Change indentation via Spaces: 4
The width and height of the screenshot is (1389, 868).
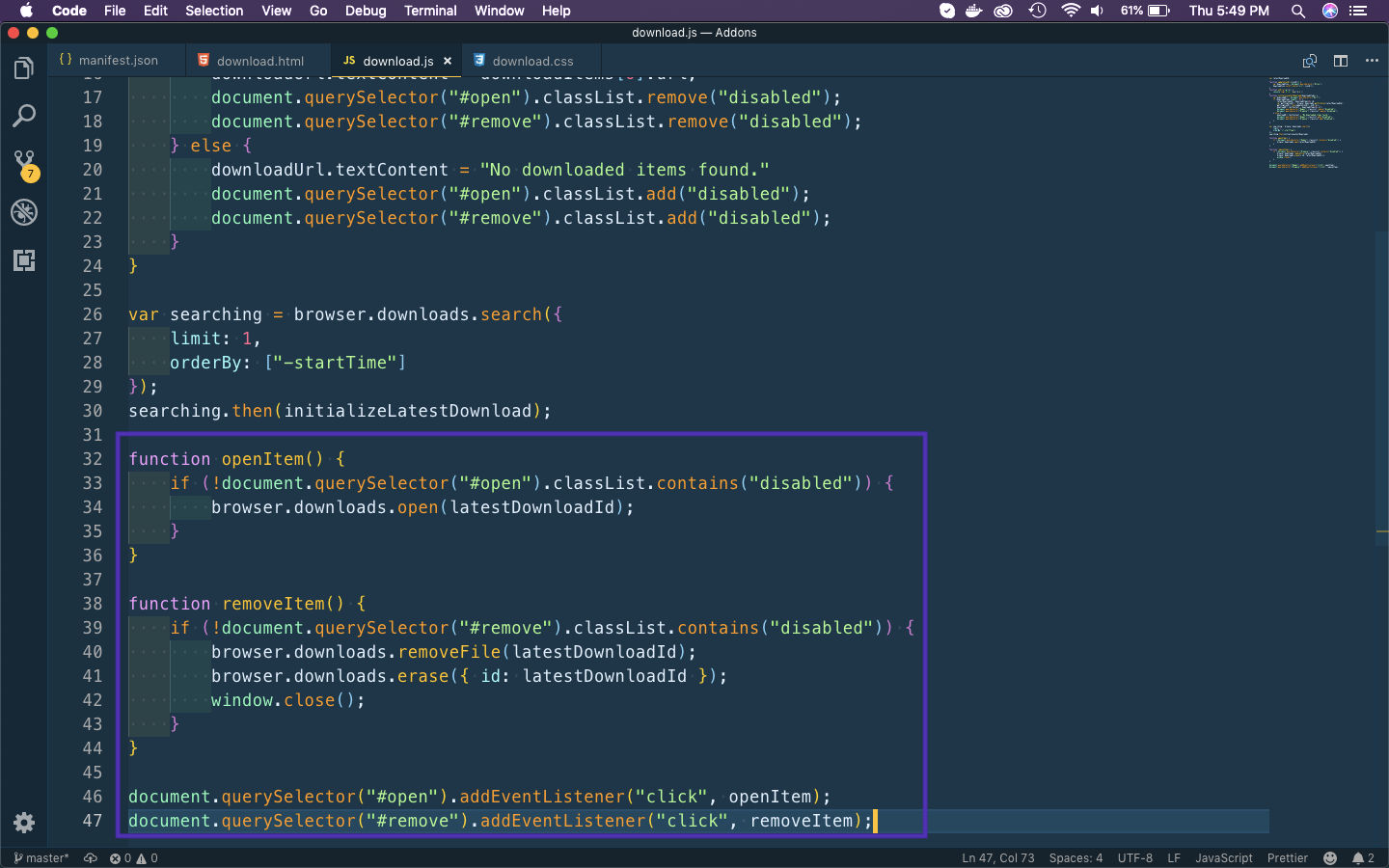[x=1076, y=858]
